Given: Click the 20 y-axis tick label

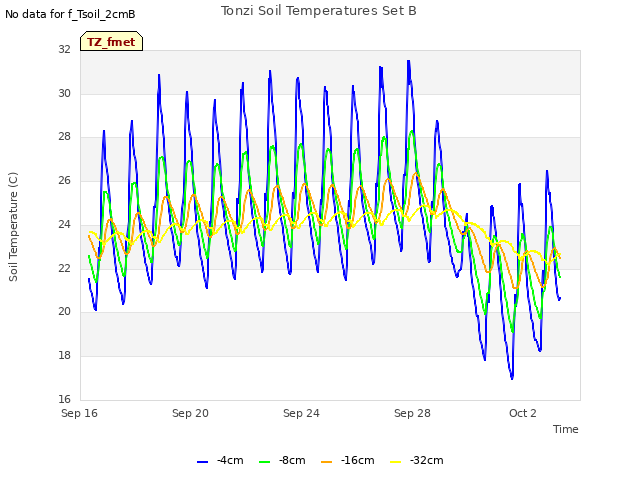Looking at the screenshot, I should (x=64, y=311).
